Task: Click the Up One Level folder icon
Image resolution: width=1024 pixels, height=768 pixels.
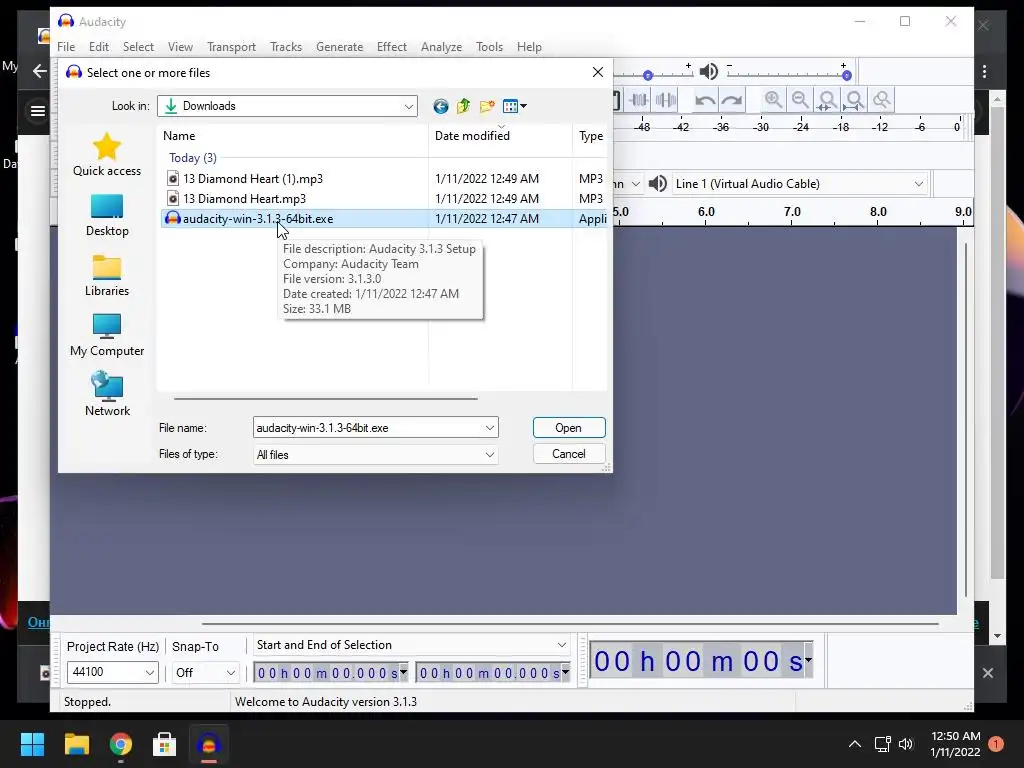Action: pyautogui.click(x=464, y=106)
